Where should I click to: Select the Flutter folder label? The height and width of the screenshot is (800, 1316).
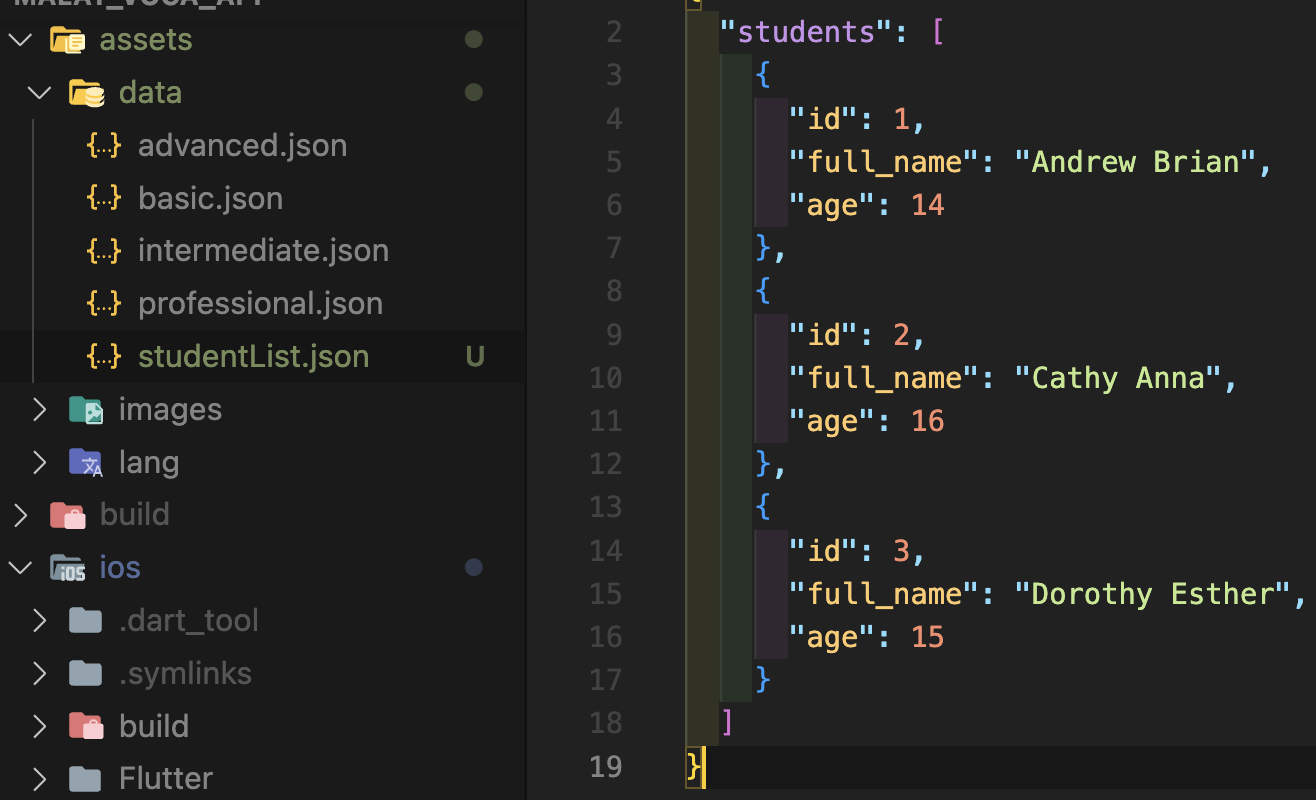click(x=166, y=779)
